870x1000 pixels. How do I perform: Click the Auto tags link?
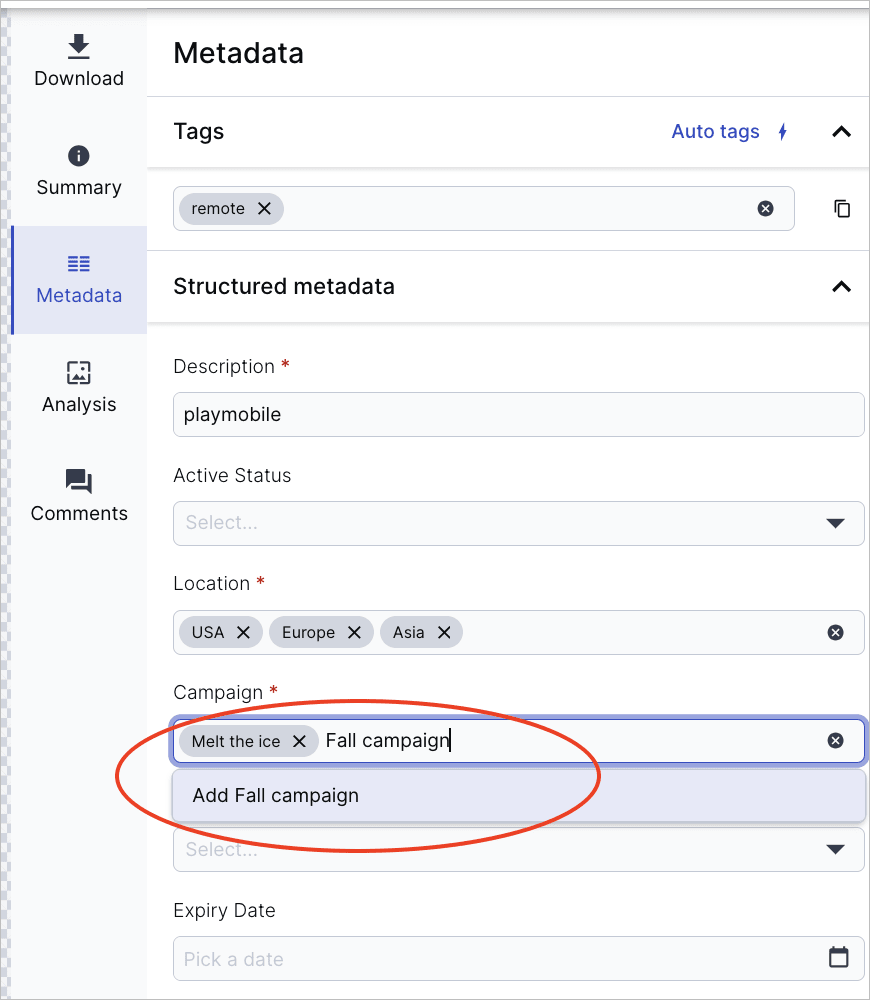click(x=715, y=131)
